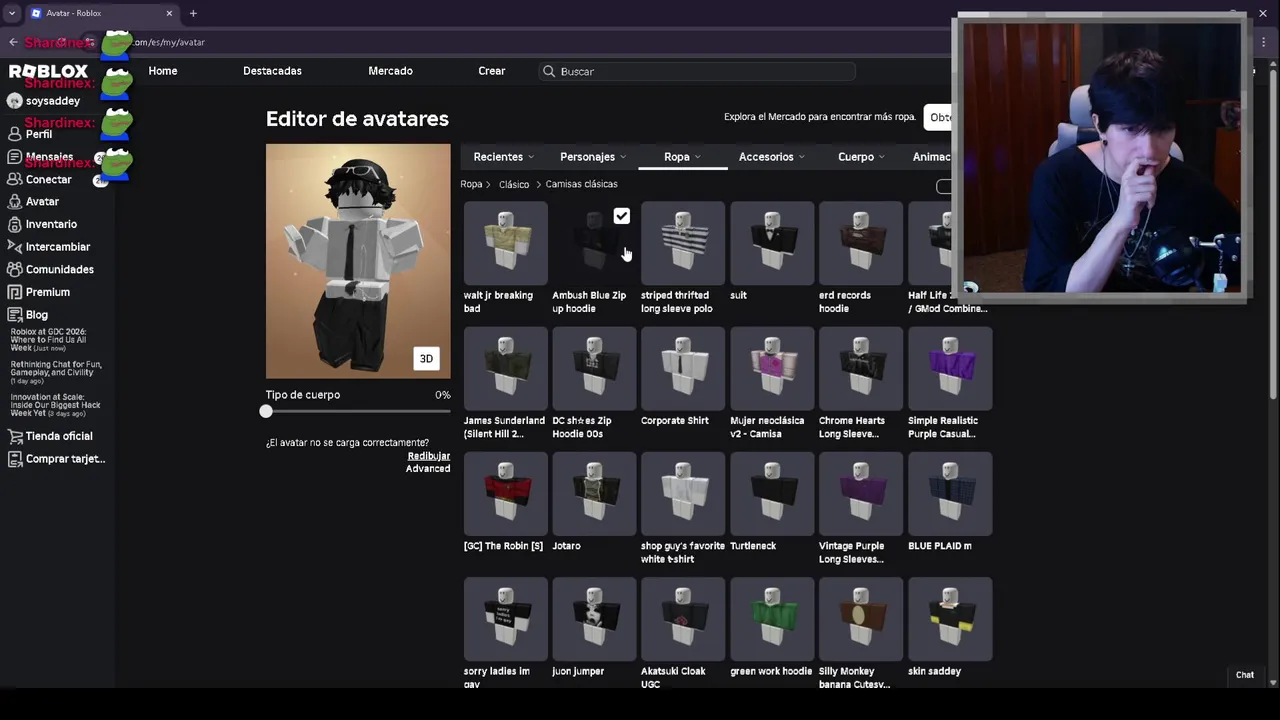The image size is (1280, 720).
Task: Equip the DC shoes Zip Hoodie 00s
Action: (594, 368)
